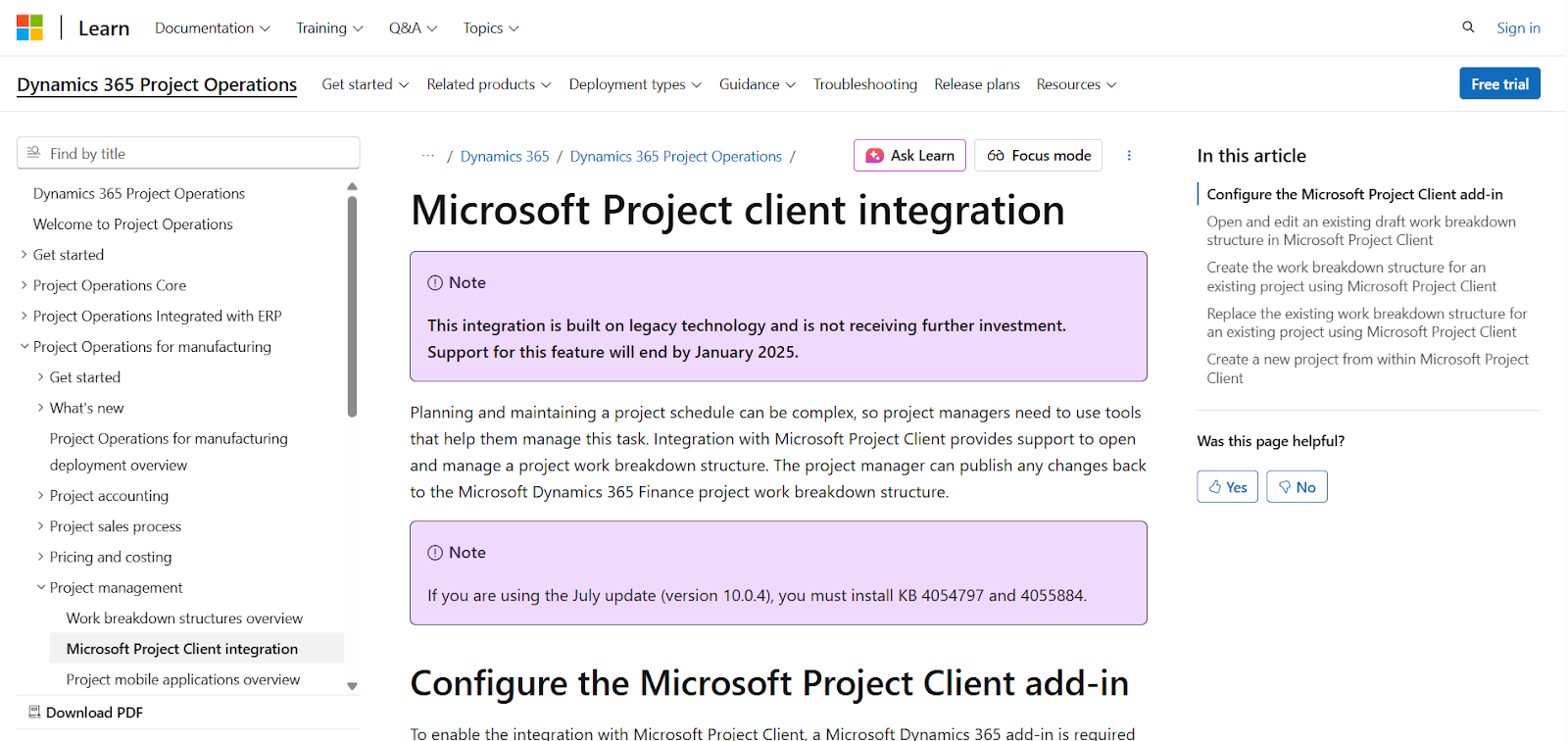Screen dimensions: 1568x741
Task: Click Dynamics 365 Project Operations header title
Action: tap(157, 85)
